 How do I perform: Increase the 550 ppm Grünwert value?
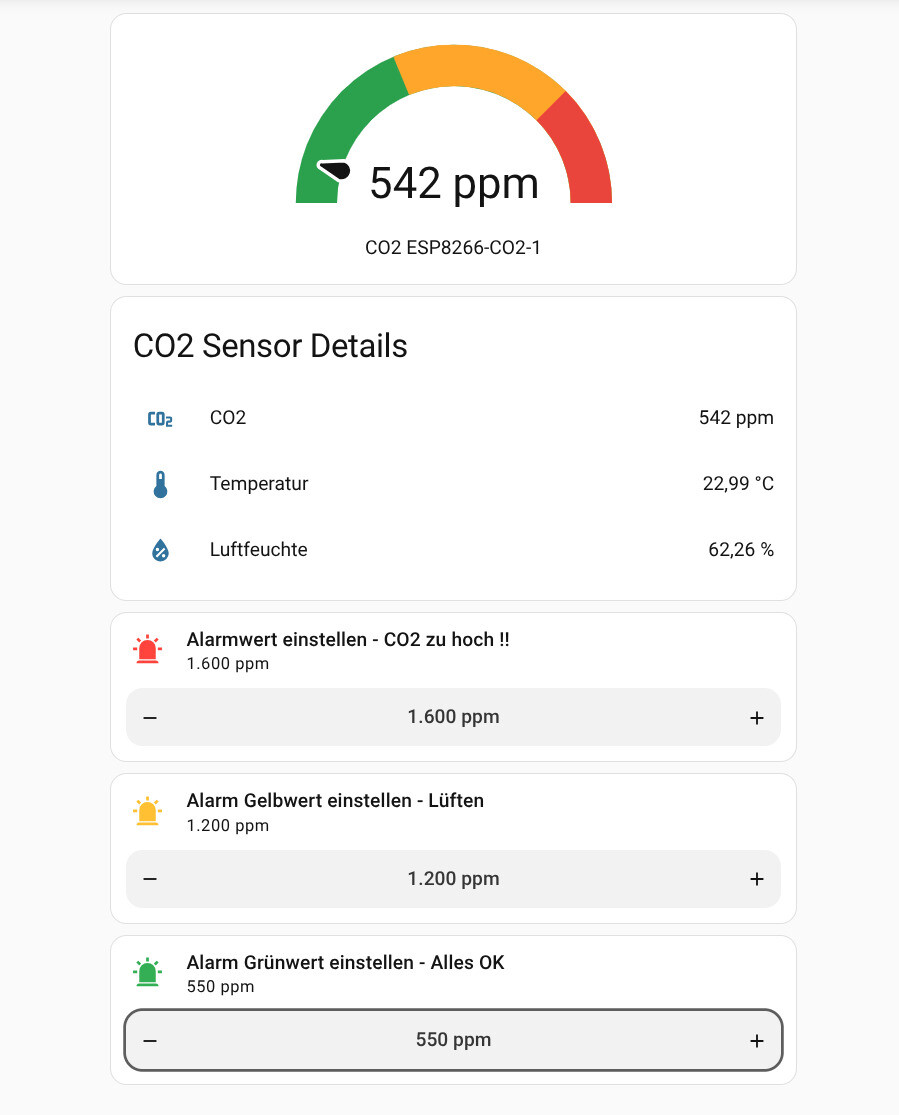757,1040
